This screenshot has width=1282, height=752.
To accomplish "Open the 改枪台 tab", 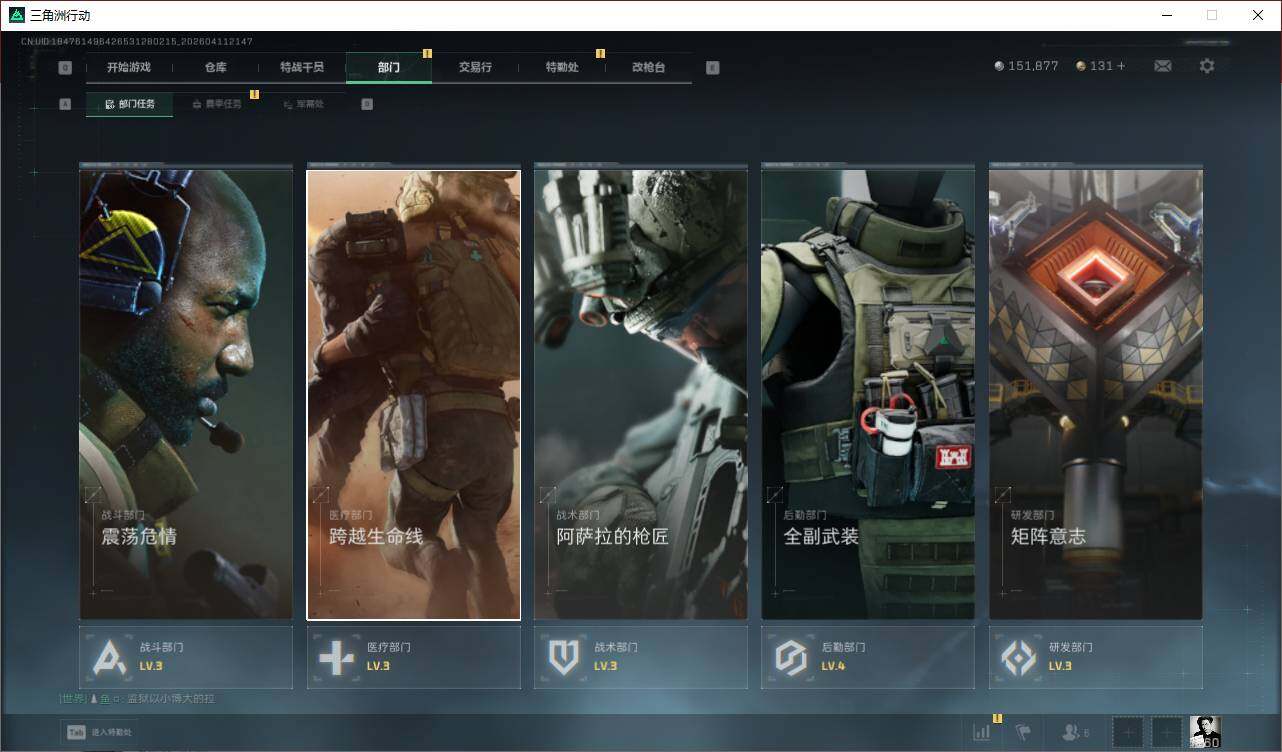I will [648, 67].
